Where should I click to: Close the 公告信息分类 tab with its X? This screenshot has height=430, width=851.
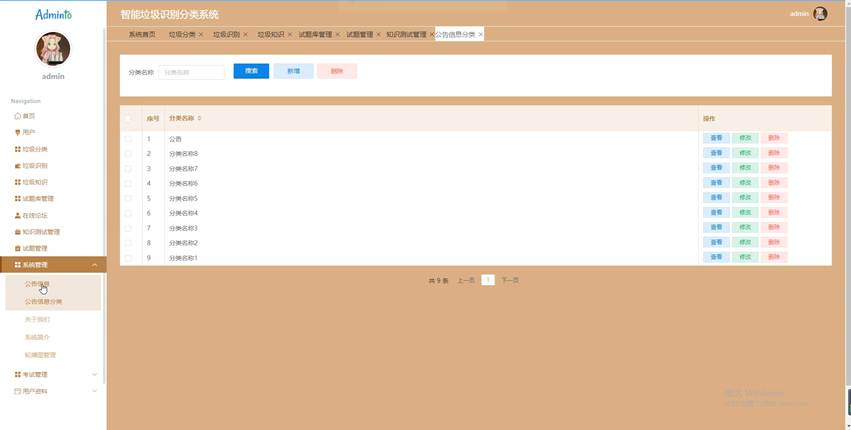[x=480, y=34]
